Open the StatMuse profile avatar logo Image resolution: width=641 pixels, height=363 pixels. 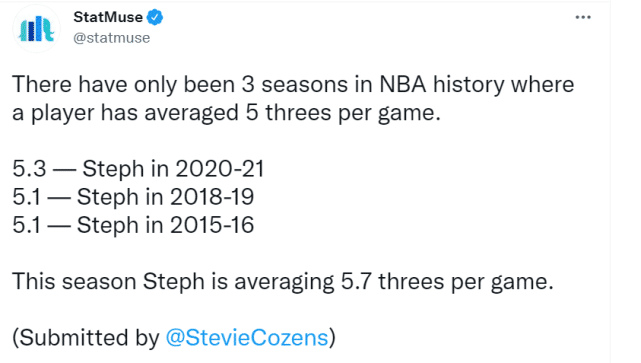tap(36, 29)
